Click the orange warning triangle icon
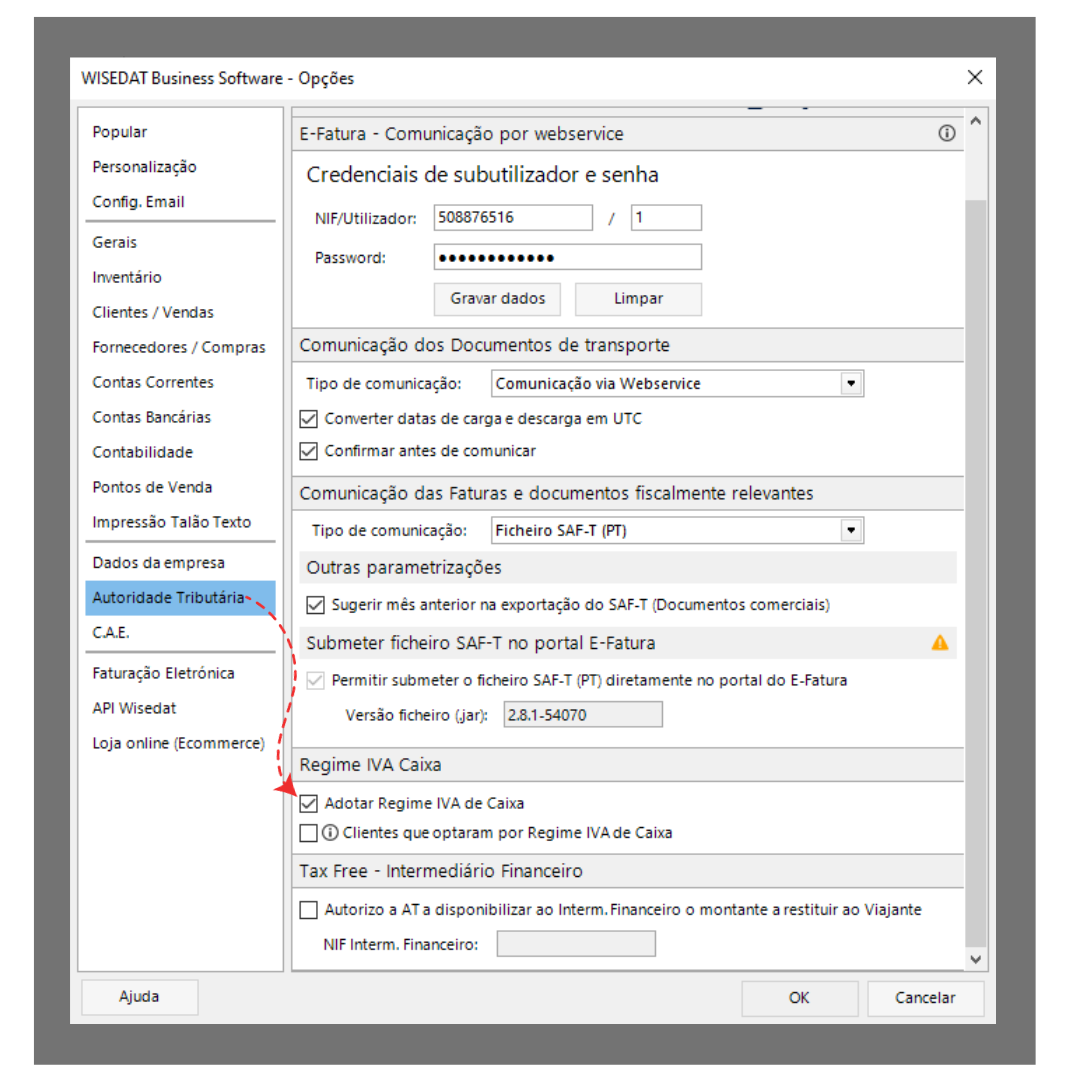Viewport: 1066px width, 1078px height. (x=939, y=642)
